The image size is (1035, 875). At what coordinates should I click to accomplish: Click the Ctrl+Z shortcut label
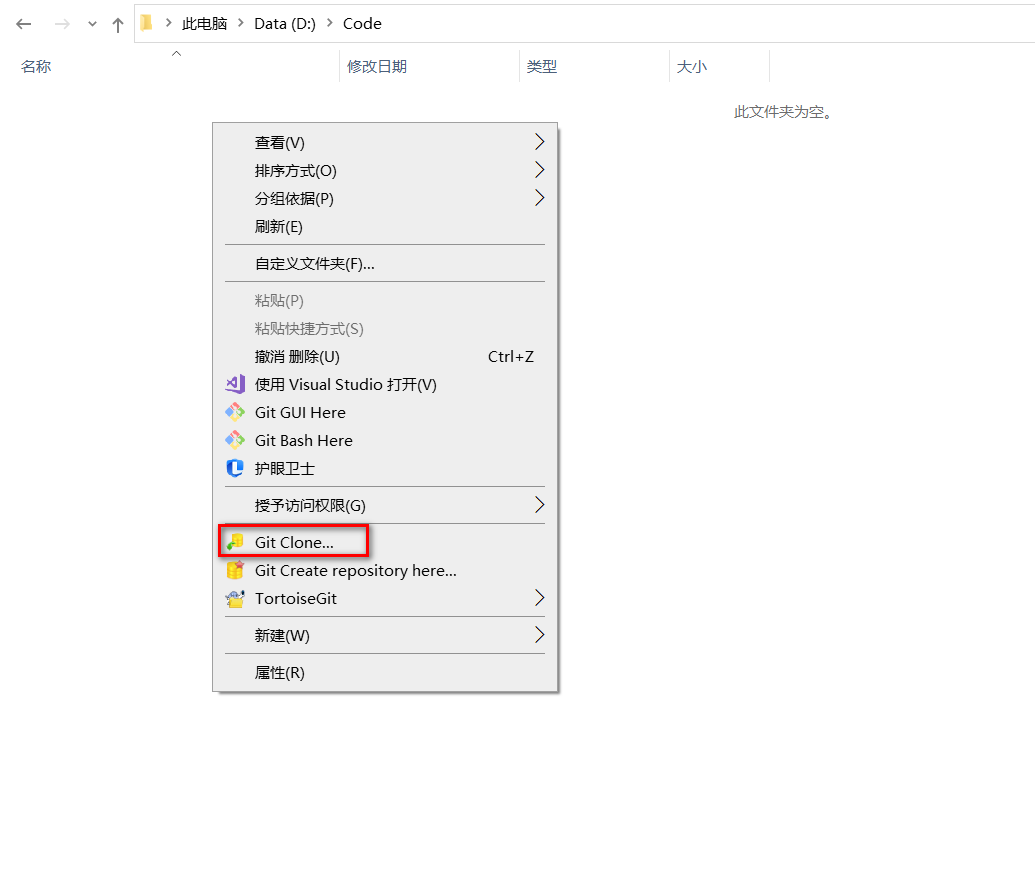(511, 357)
